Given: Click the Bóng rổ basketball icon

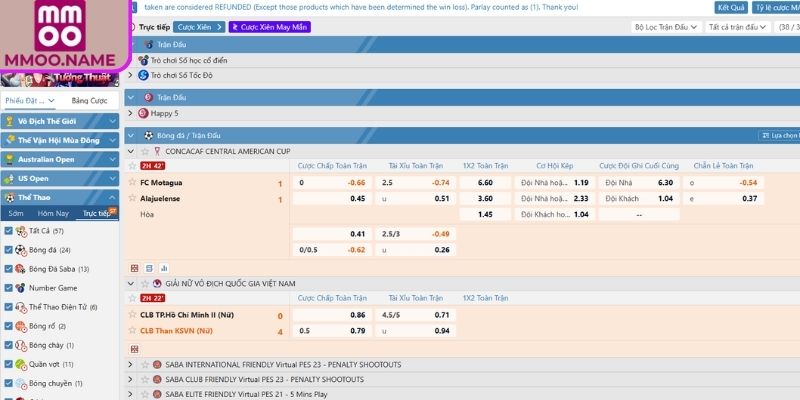Looking at the screenshot, I should 21,326.
